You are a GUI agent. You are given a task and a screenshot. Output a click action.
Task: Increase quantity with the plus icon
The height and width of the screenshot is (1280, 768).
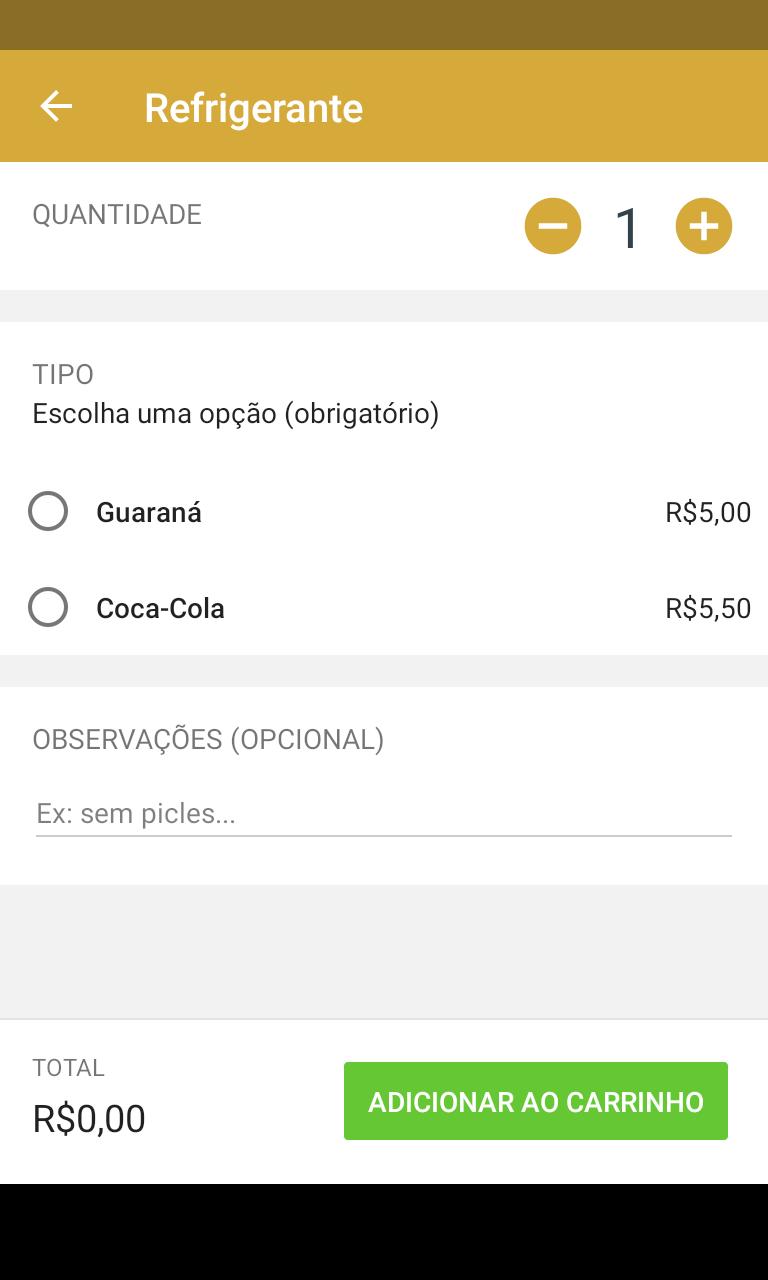[x=704, y=226]
